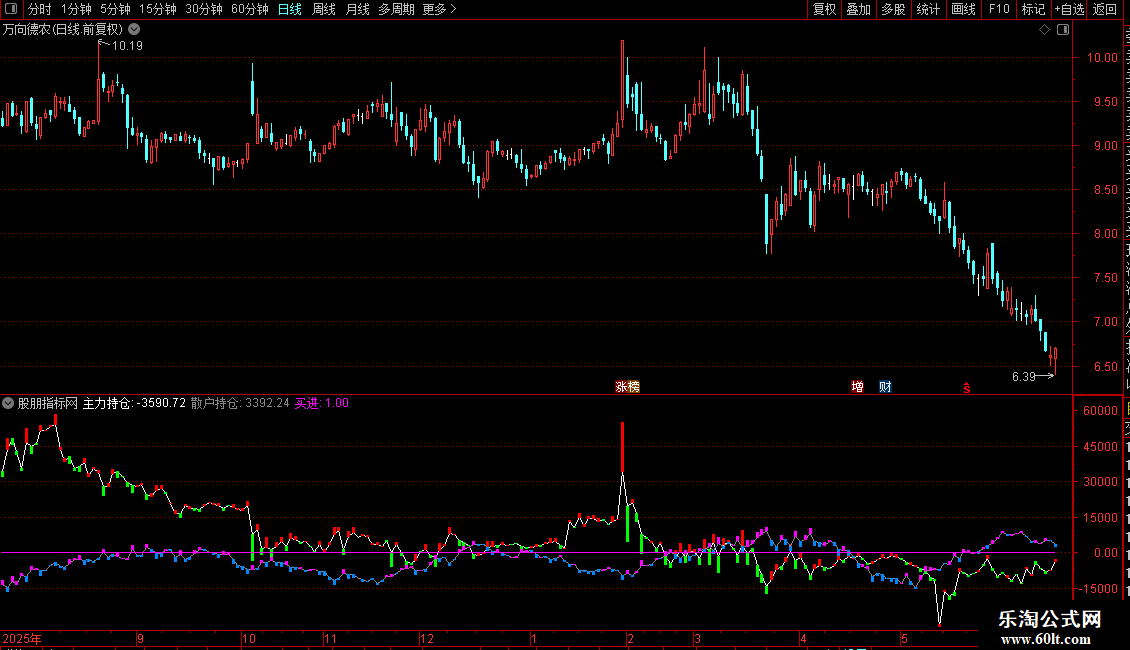Viewport: 1130px width, 650px height.
Task: Open the 复权 adjustment options
Action: pyautogui.click(x=824, y=9)
